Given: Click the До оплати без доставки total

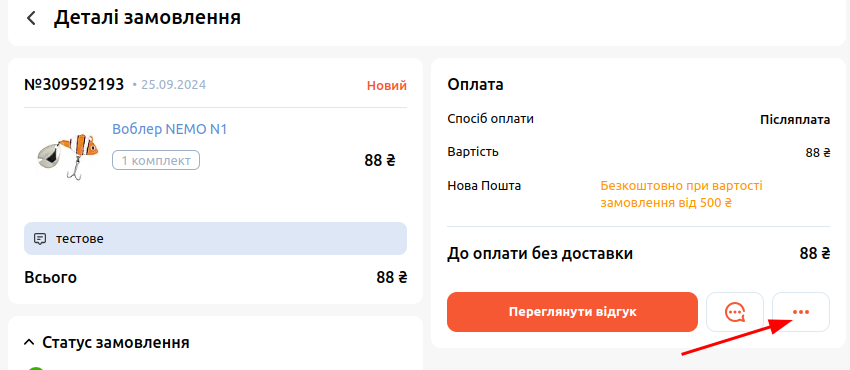Looking at the screenshot, I should 540,253.
